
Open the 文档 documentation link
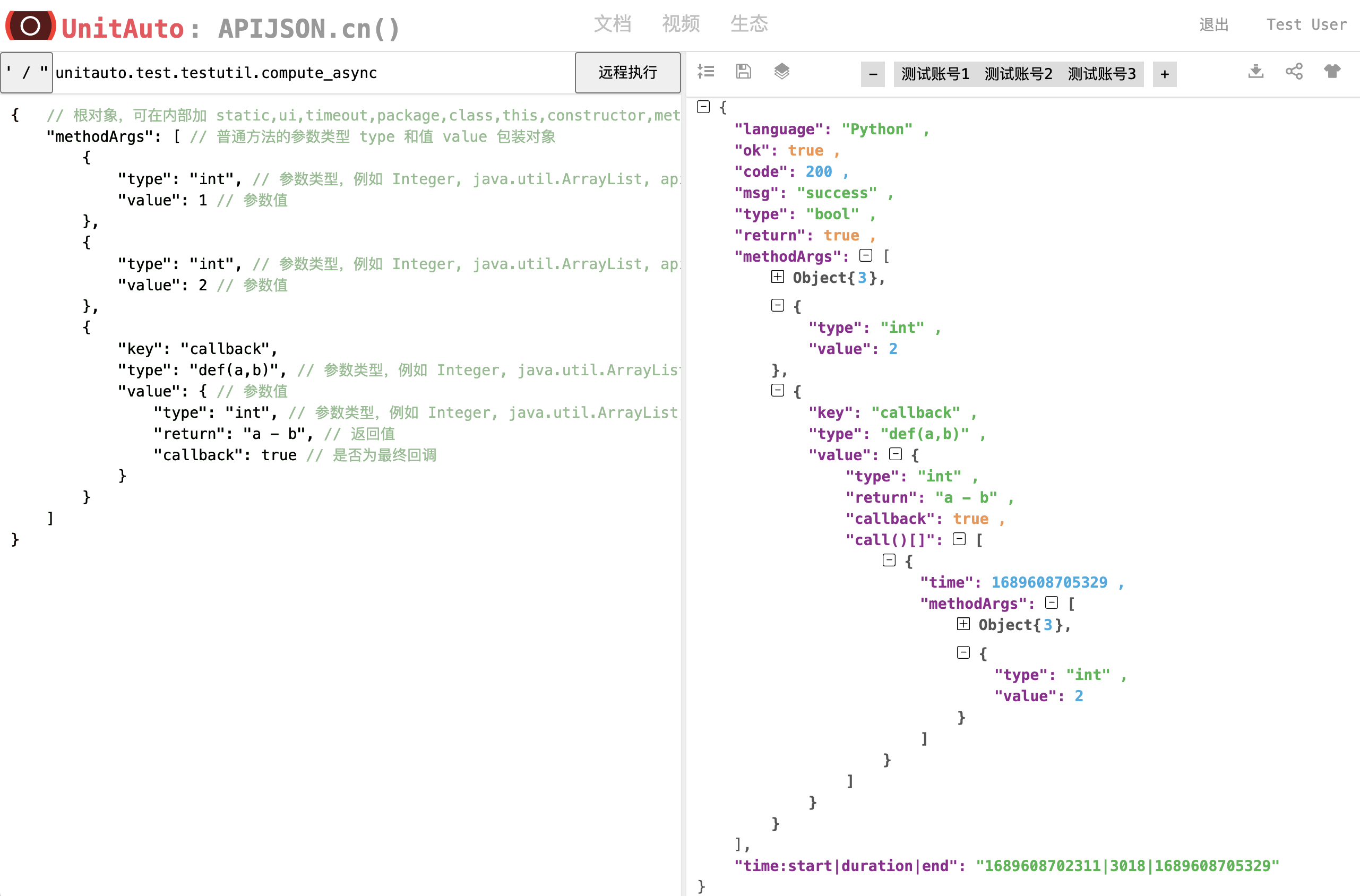[x=612, y=23]
